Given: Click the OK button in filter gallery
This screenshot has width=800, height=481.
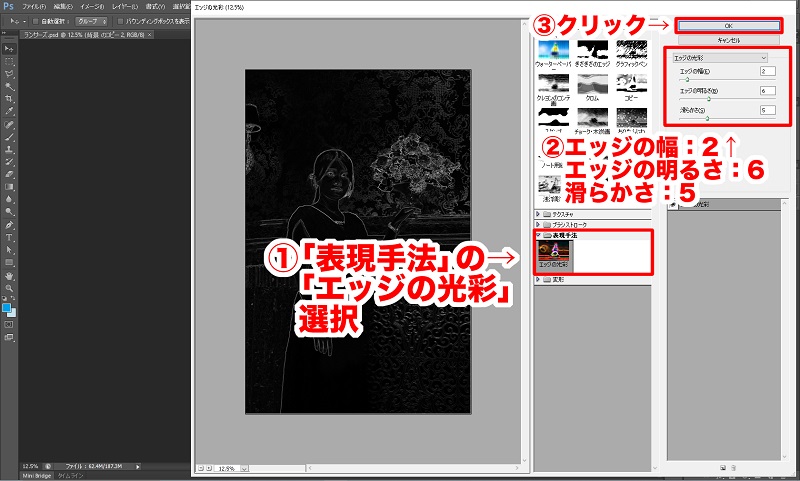Looking at the screenshot, I should click(729, 26).
